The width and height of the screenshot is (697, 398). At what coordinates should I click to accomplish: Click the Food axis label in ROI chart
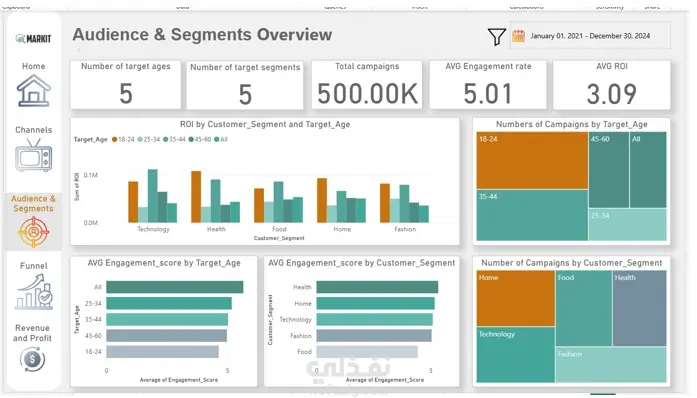[x=279, y=229]
